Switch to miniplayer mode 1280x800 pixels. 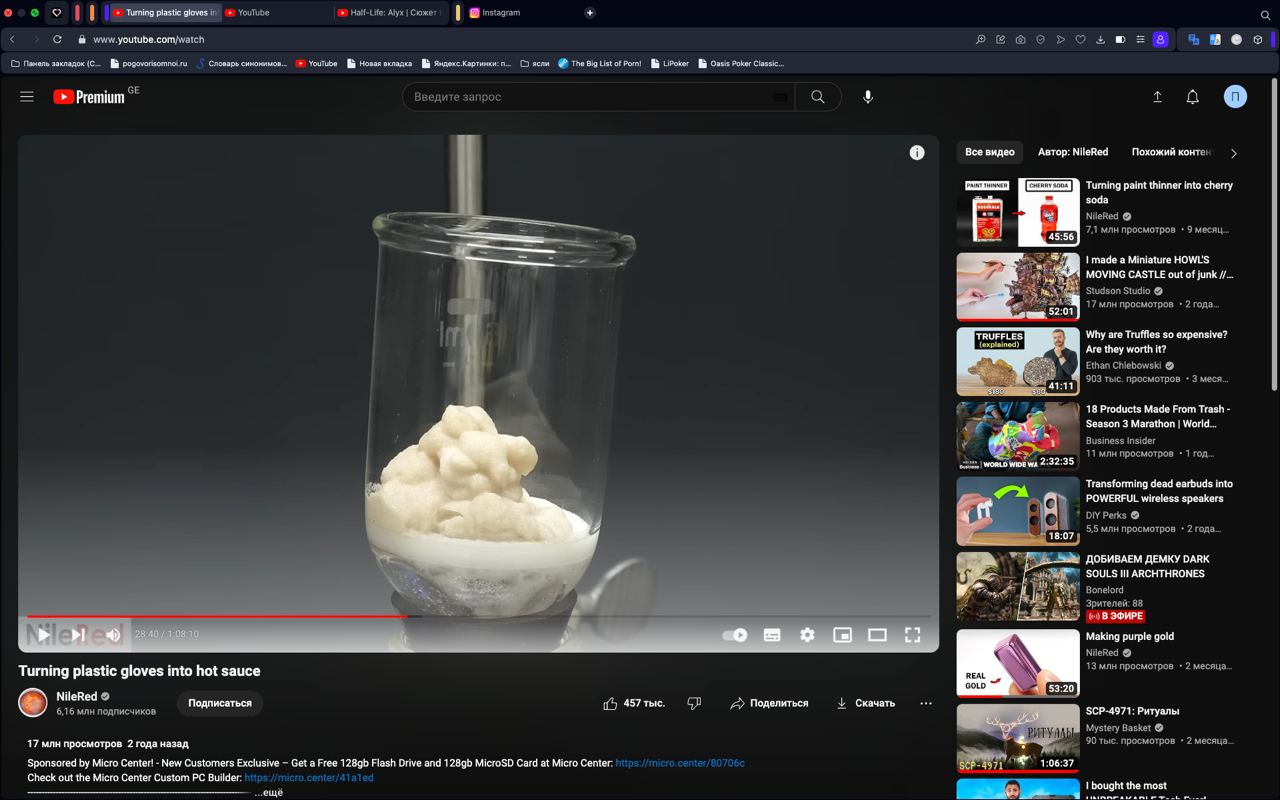[843, 635]
